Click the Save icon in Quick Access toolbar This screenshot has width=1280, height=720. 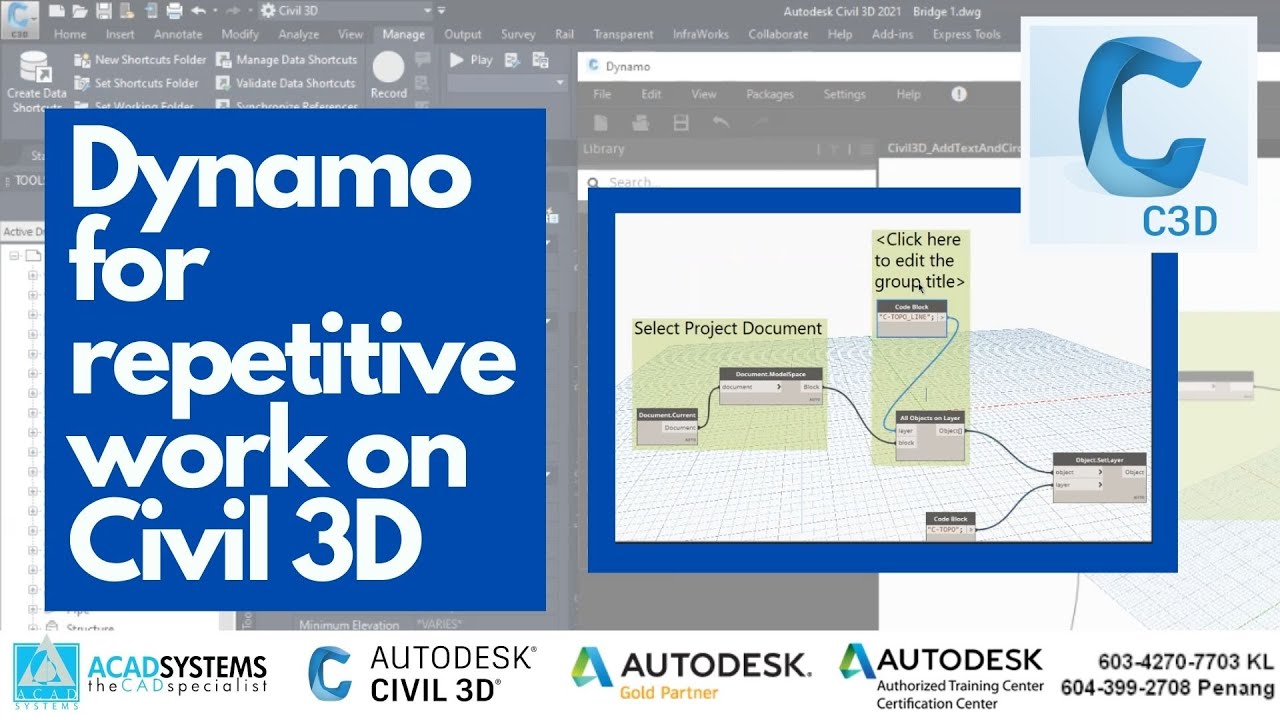103,11
